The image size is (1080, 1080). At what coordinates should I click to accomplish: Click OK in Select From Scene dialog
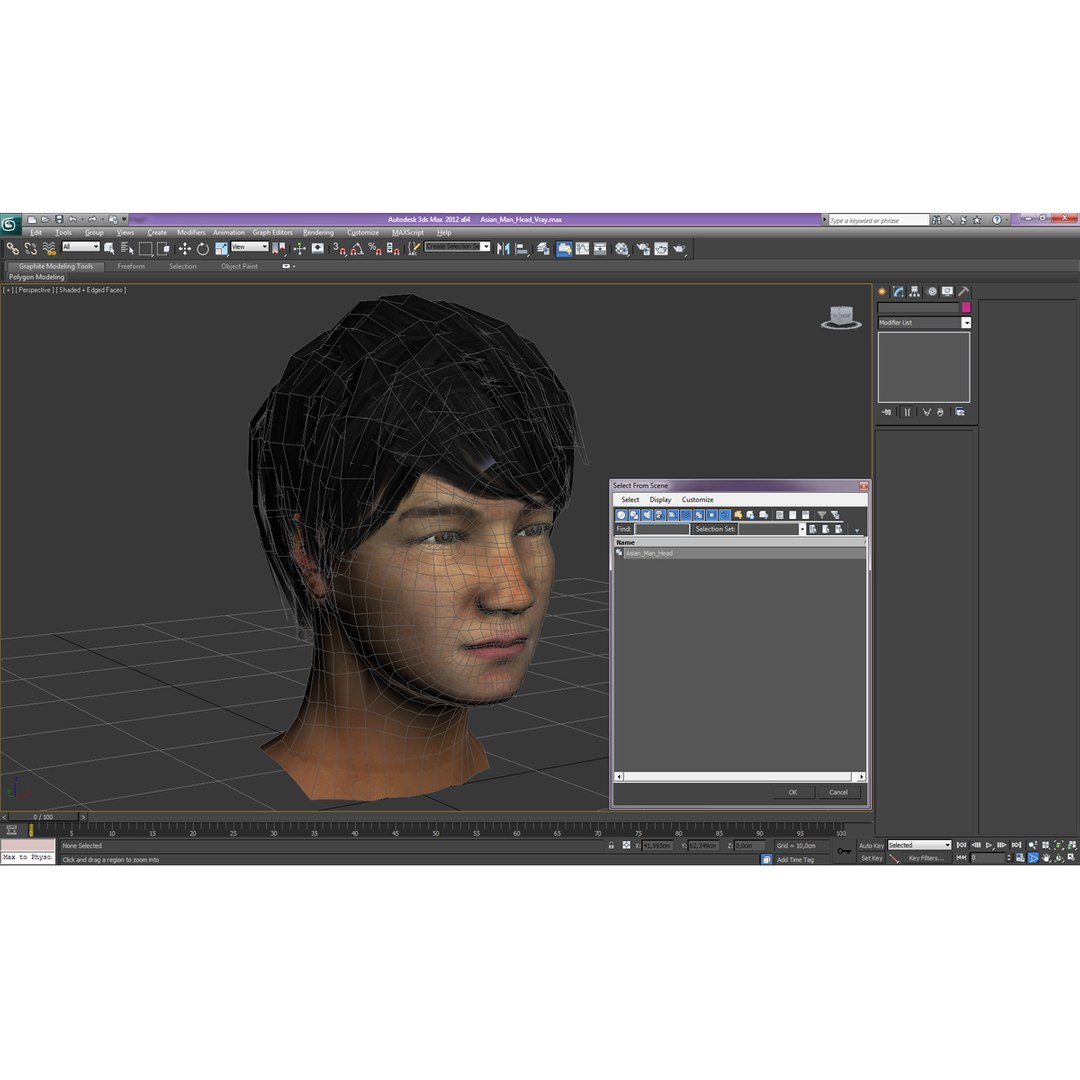click(x=793, y=793)
